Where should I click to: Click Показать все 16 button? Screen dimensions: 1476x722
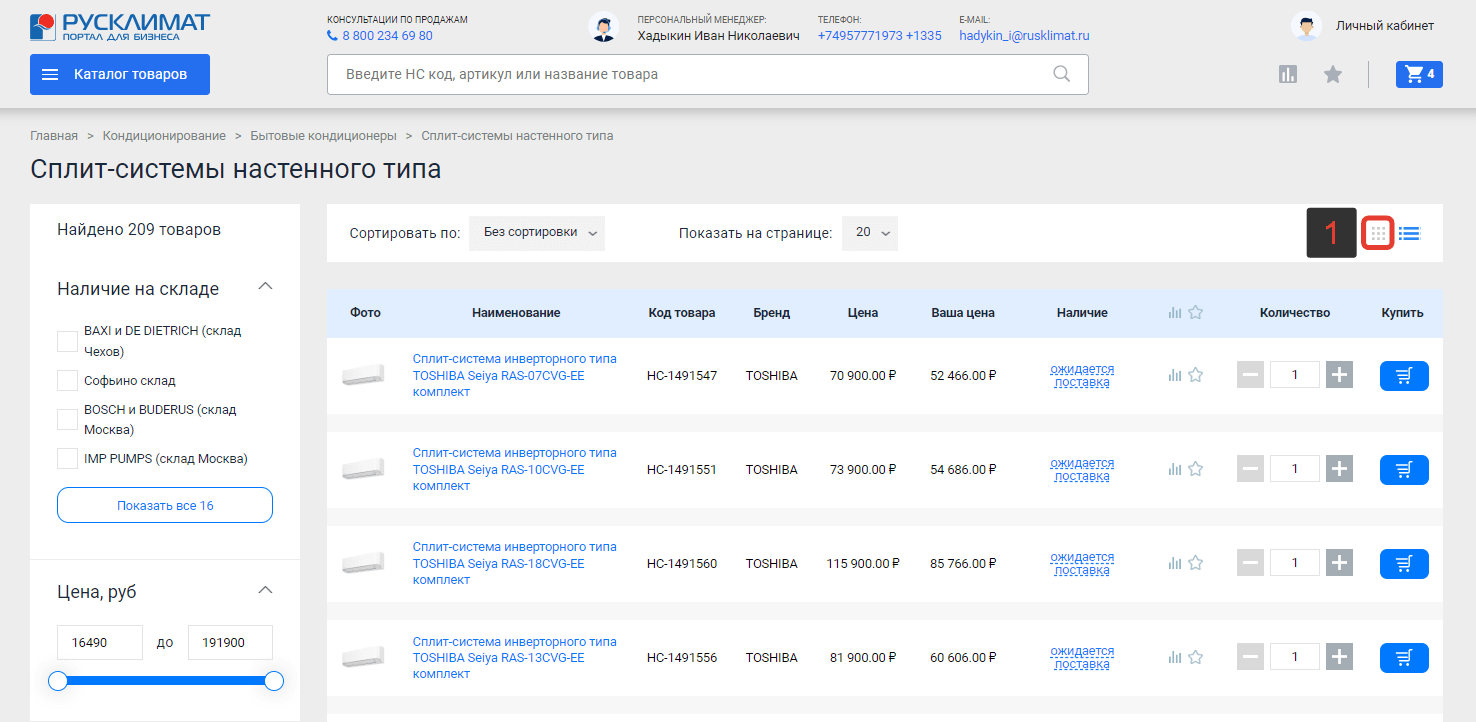tap(165, 505)
